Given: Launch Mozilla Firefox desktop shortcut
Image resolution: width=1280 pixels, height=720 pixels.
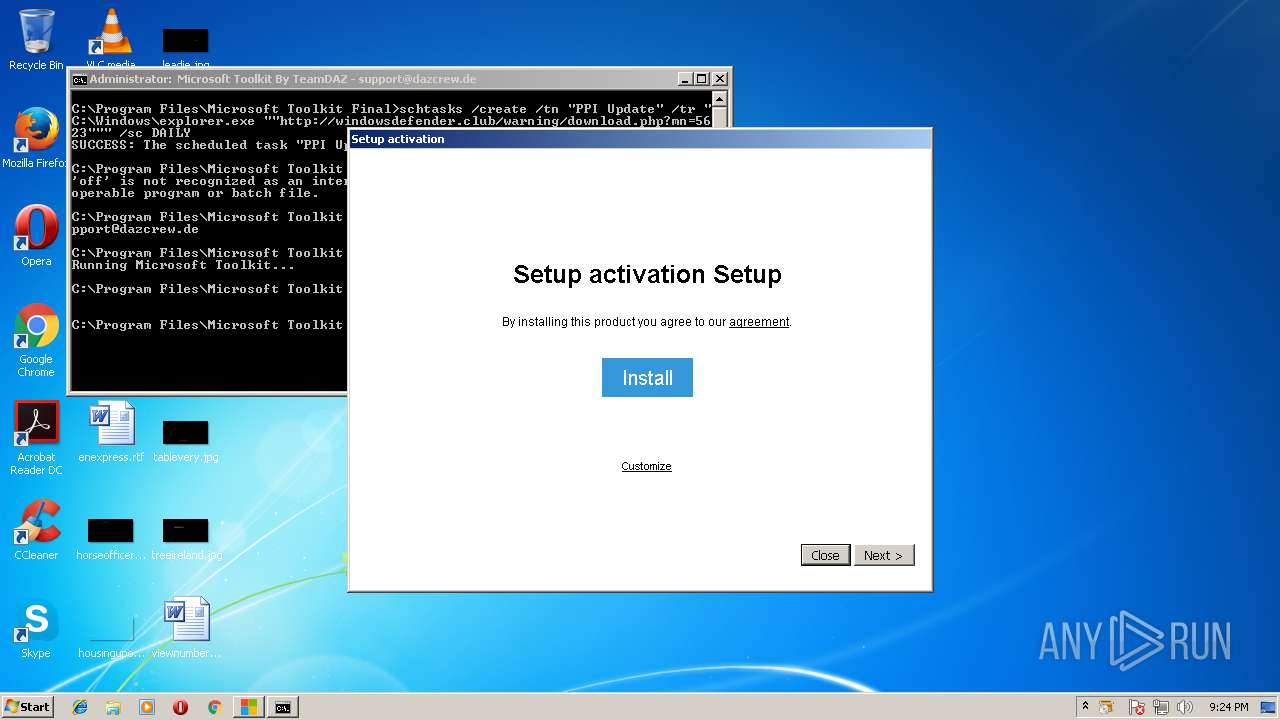Looking at the screenshot, I should pyautogui.click(x=36, y=138).
